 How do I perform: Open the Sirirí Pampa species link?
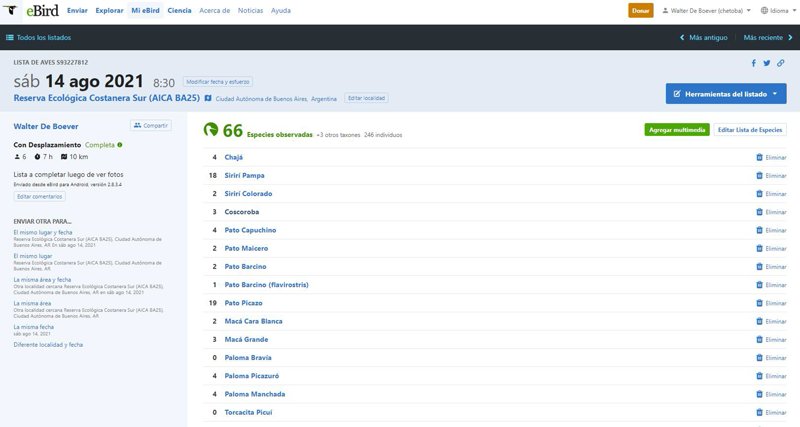point(245,176)
